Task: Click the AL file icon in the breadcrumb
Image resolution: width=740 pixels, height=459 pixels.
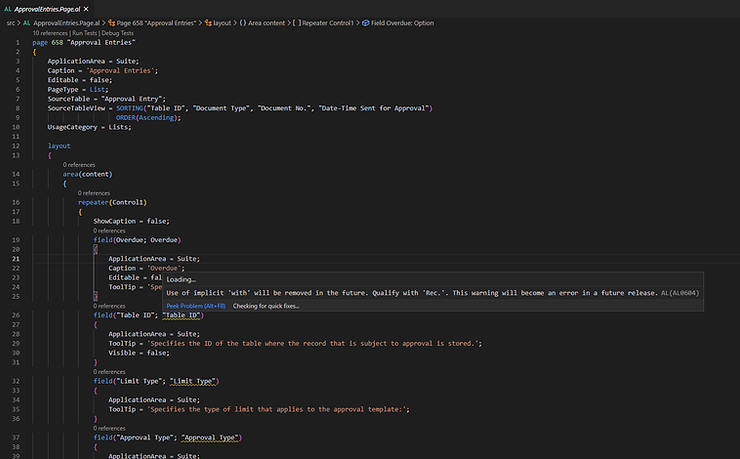Action: pos(28,21)
